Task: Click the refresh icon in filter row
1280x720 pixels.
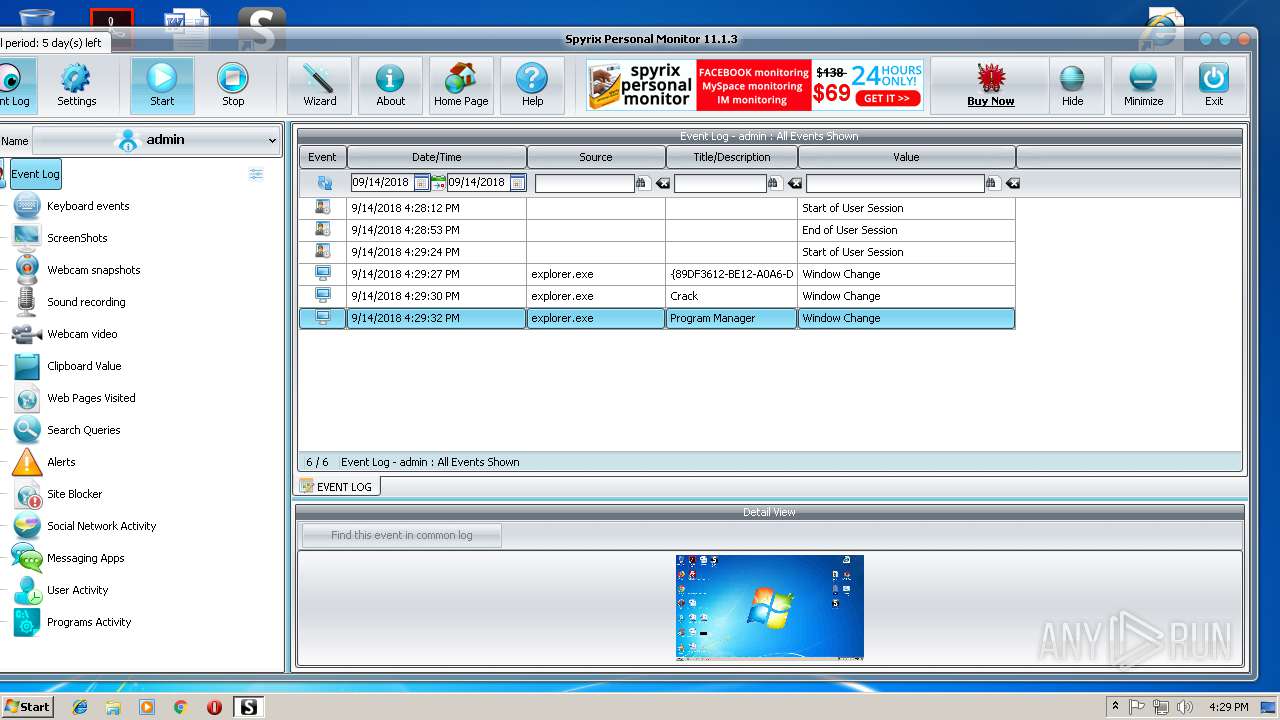Action: [324, 183]
